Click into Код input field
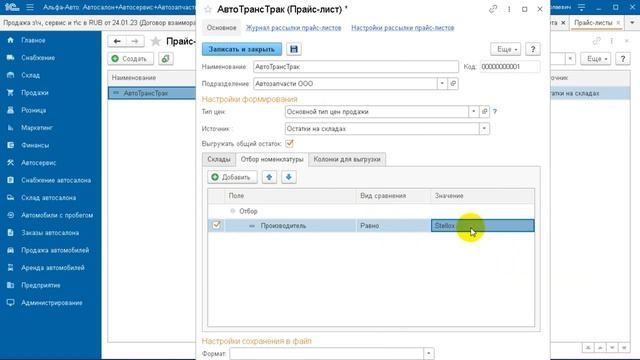This screenshot has width=640, height=360. click(510, 67)
